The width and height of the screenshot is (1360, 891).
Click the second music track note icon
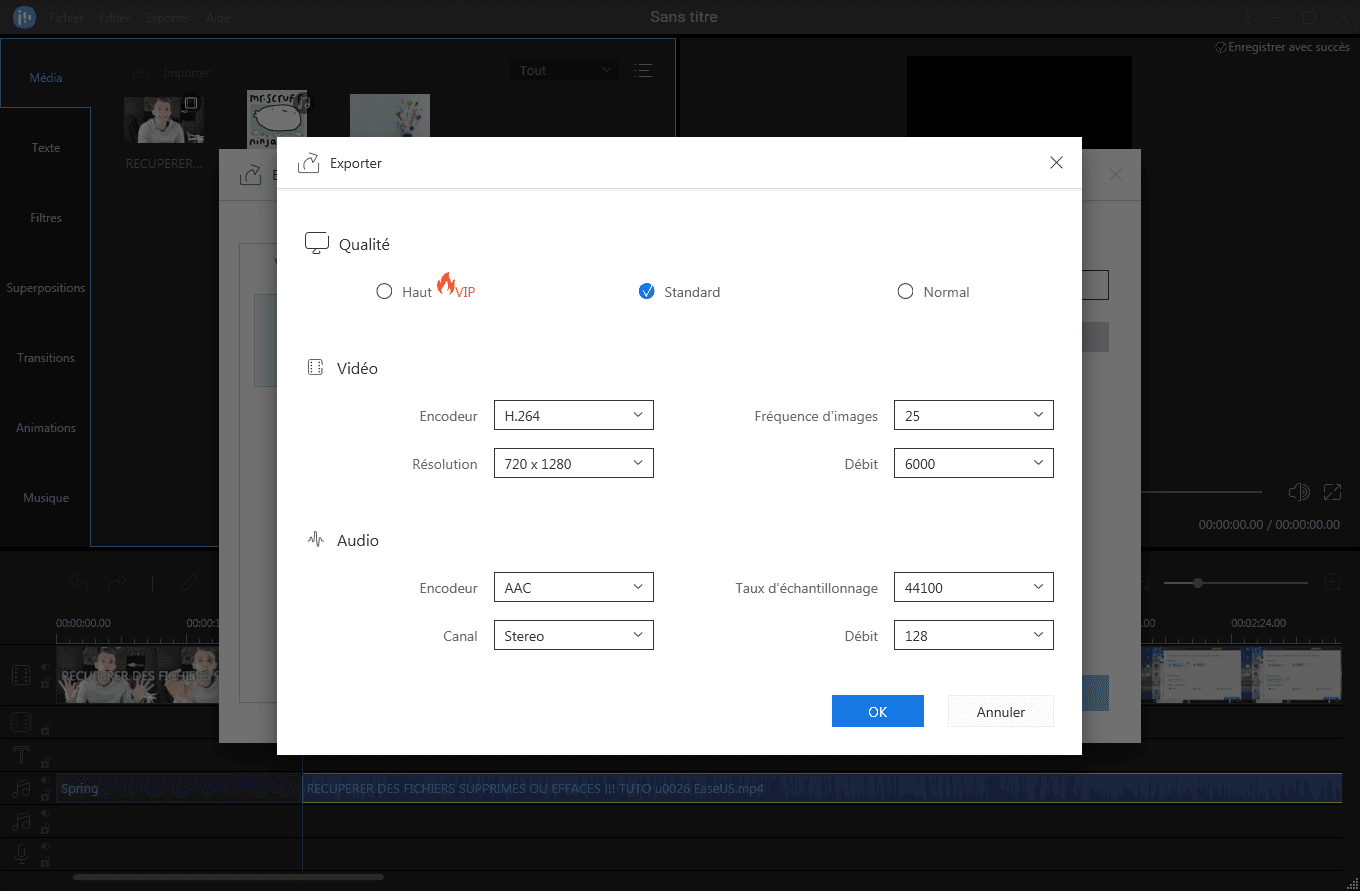pyautogui.click(x=21, y=822)
